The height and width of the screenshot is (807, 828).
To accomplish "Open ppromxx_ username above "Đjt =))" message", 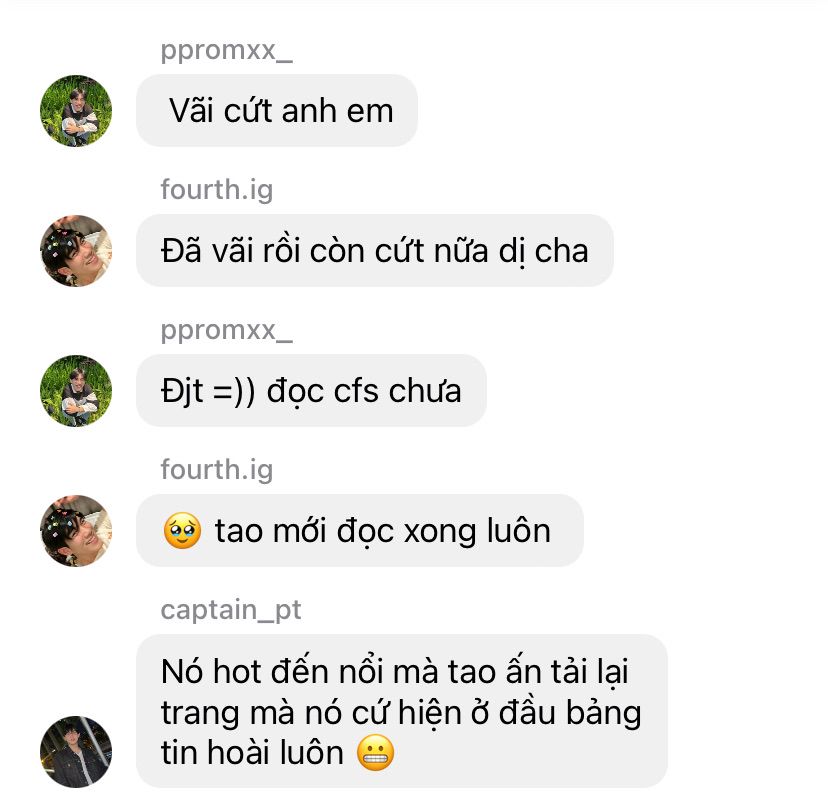I will tap(227, 331).
